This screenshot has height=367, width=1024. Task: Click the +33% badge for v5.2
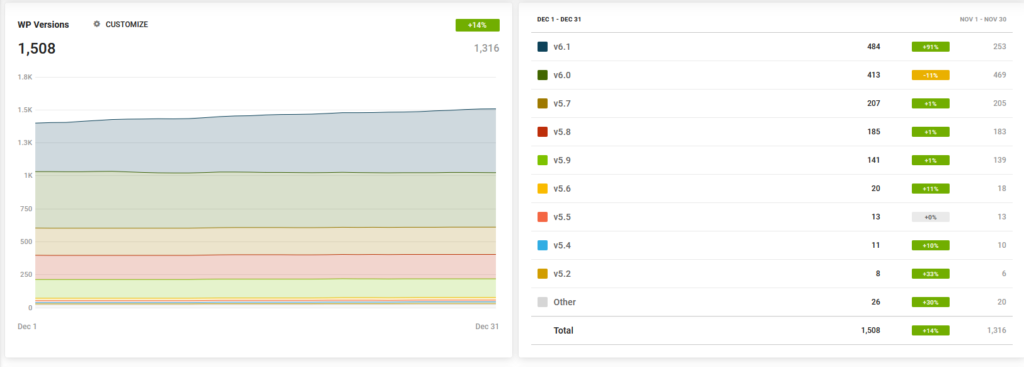coord(931,274)
